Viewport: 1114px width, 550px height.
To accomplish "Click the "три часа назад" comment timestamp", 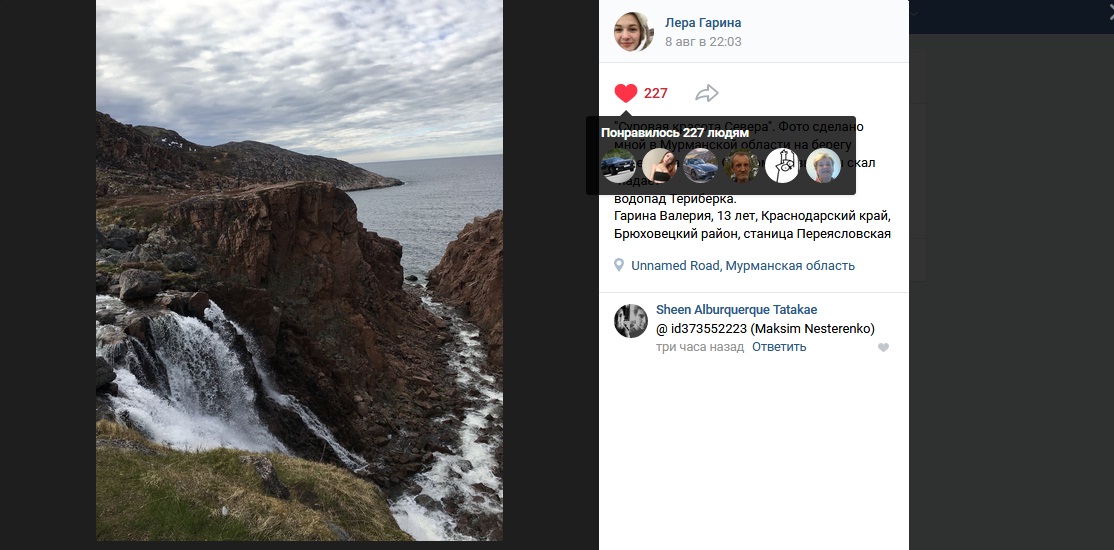I will point(700,347).
